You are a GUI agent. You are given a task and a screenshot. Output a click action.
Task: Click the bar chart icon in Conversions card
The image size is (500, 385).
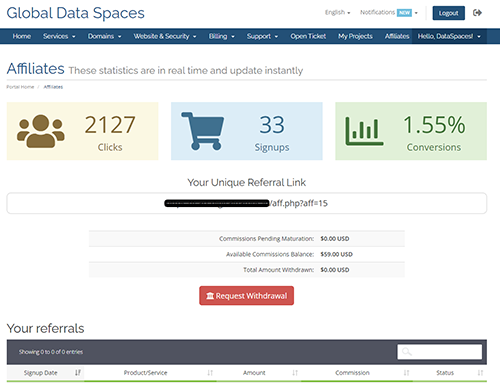[364, 131]
